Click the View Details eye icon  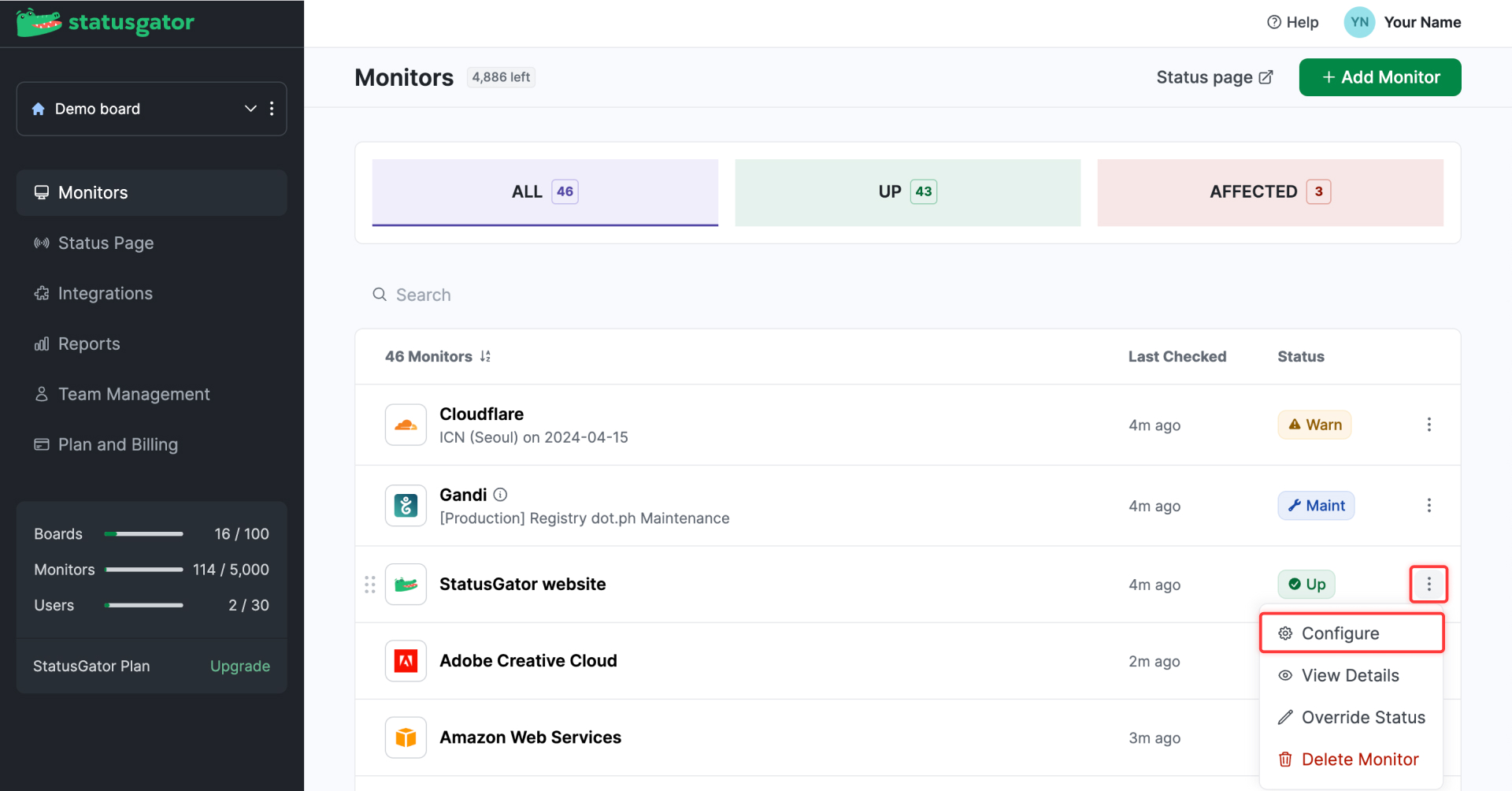click(x=1285, y=675)
